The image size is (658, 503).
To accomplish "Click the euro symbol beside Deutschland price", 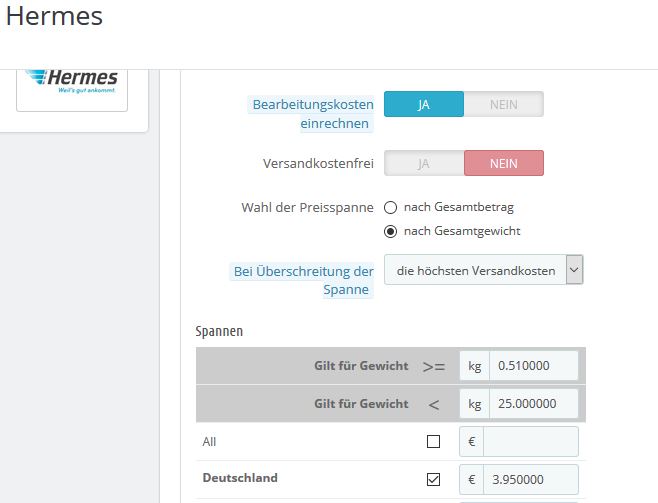I will 471,479.
